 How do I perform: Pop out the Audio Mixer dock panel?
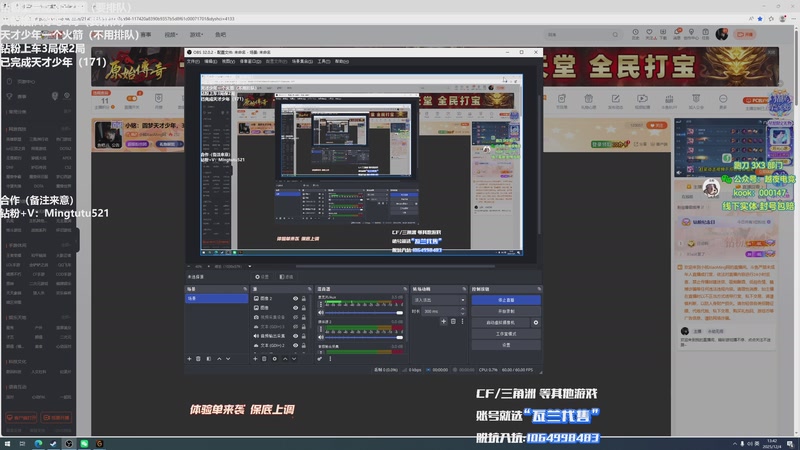[405, 289]
